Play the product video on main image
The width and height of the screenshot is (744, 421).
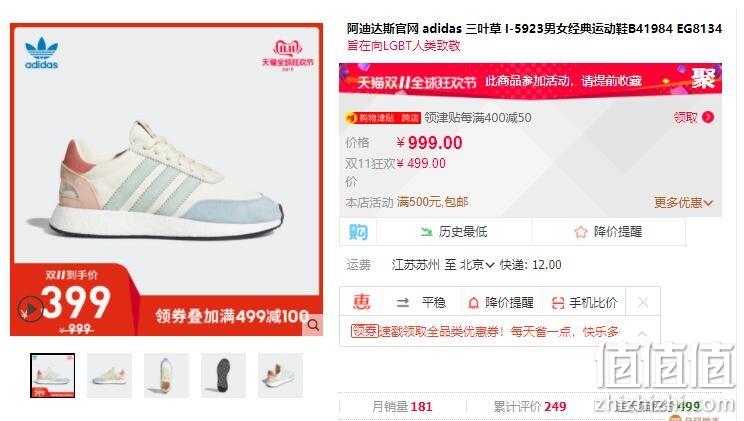[30, 309]
